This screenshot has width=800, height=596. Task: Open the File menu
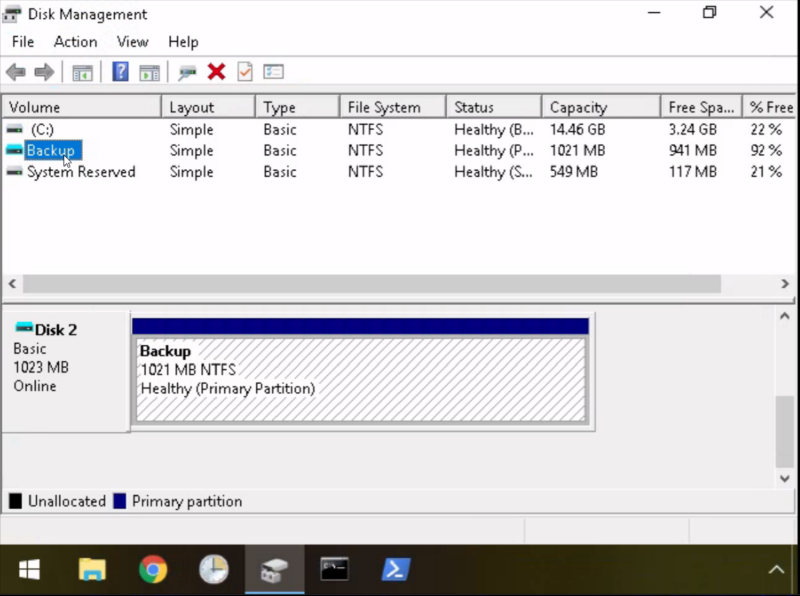coord(22,42)
